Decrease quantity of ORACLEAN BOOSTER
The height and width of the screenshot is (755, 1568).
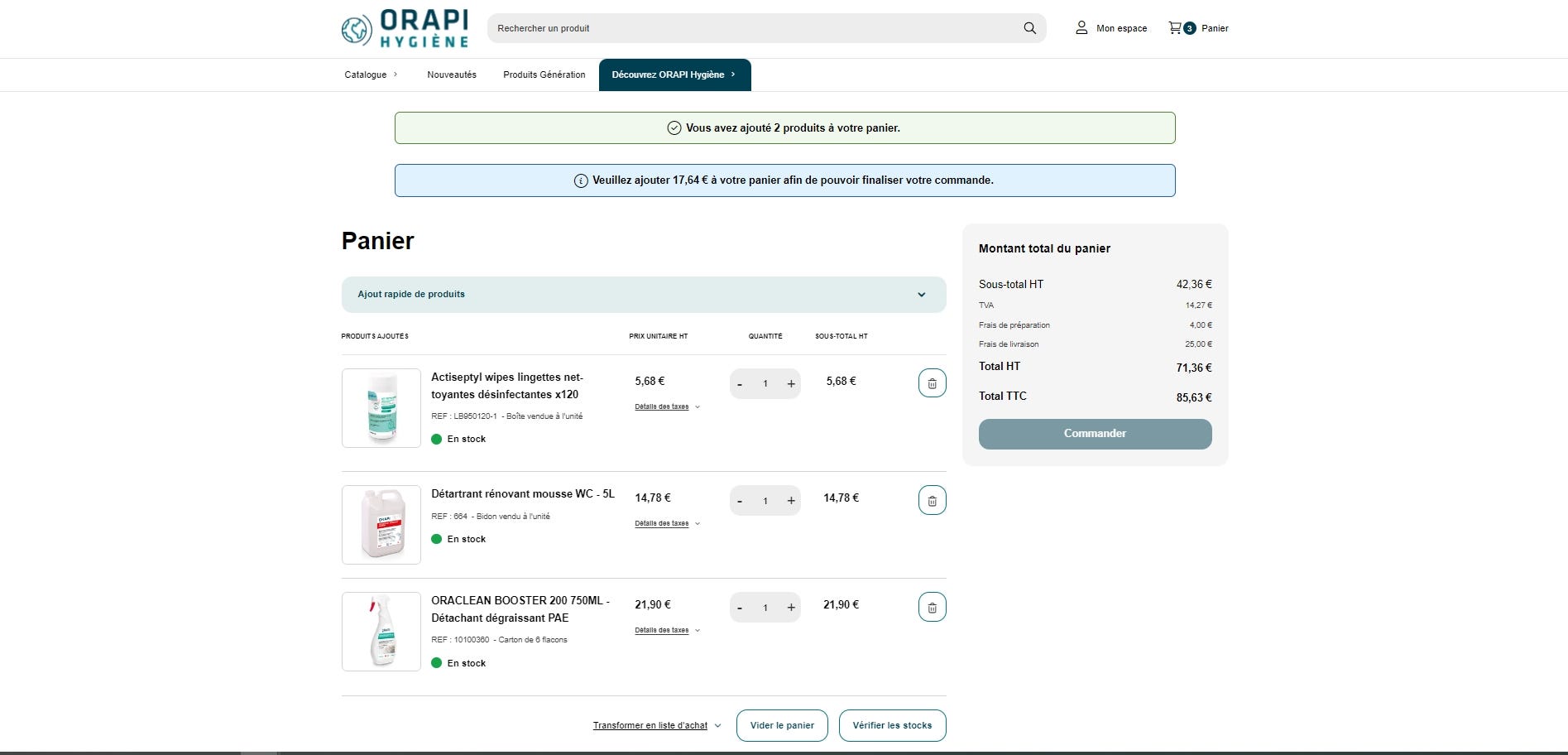click(x=740, y=608)
